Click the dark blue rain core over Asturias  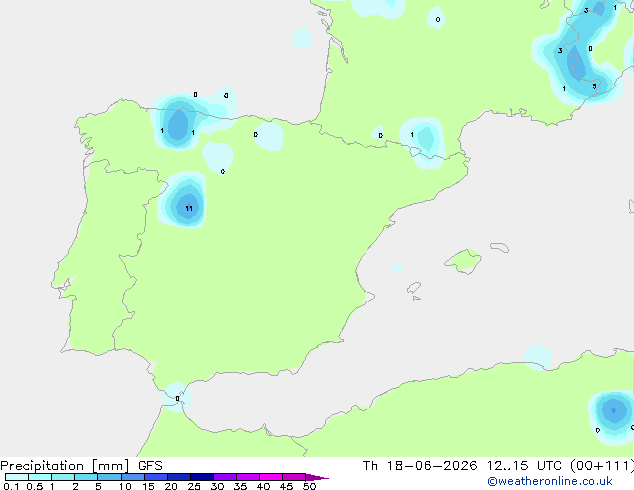178,125
